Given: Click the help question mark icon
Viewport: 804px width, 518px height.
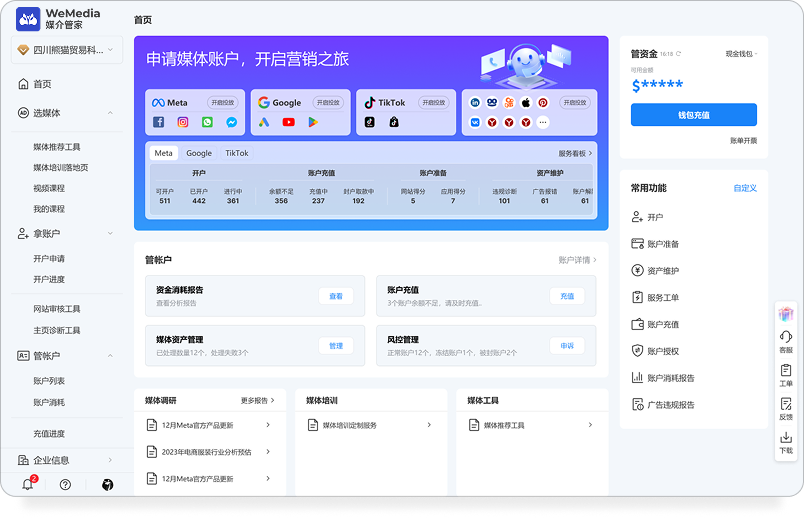Looking at the screenshot, I should point(65,484).
